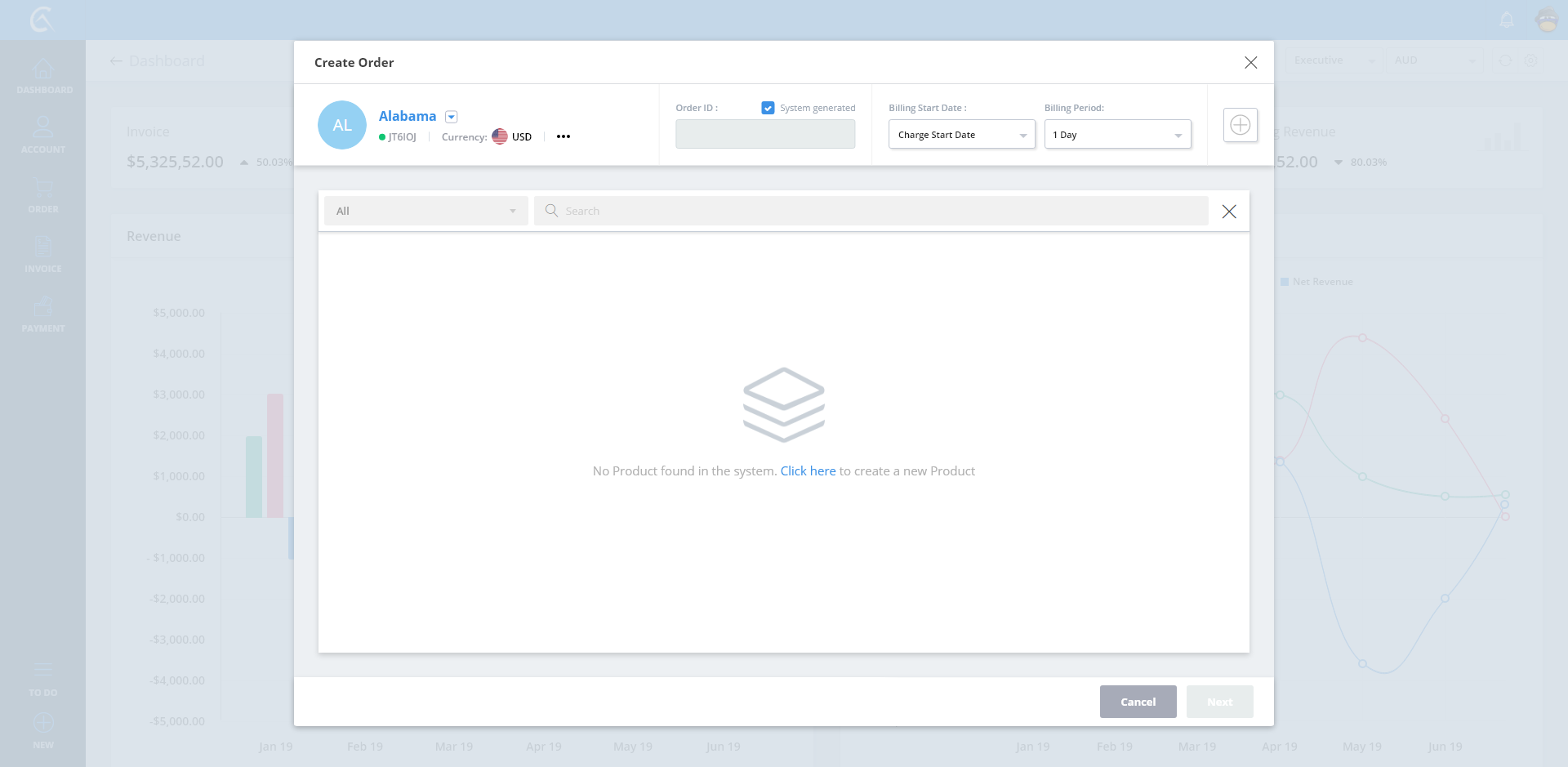Screen dimensions: 1568x767
Task: Go to Invoice in the sidebar
Action: pyautogui.click(x=43, y=254)
